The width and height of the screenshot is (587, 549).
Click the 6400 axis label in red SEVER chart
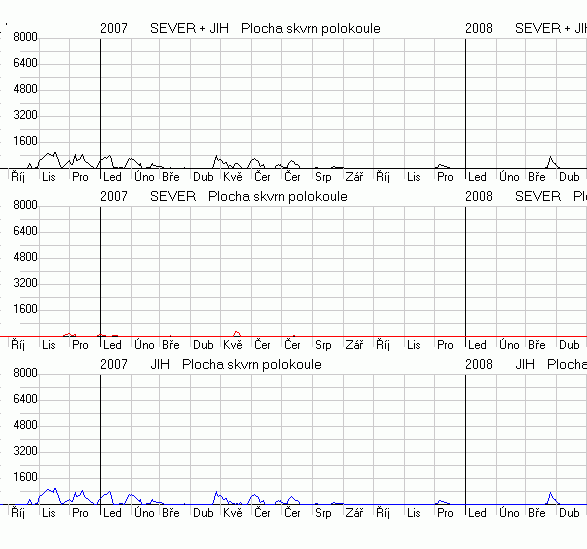tap(25, 231)
